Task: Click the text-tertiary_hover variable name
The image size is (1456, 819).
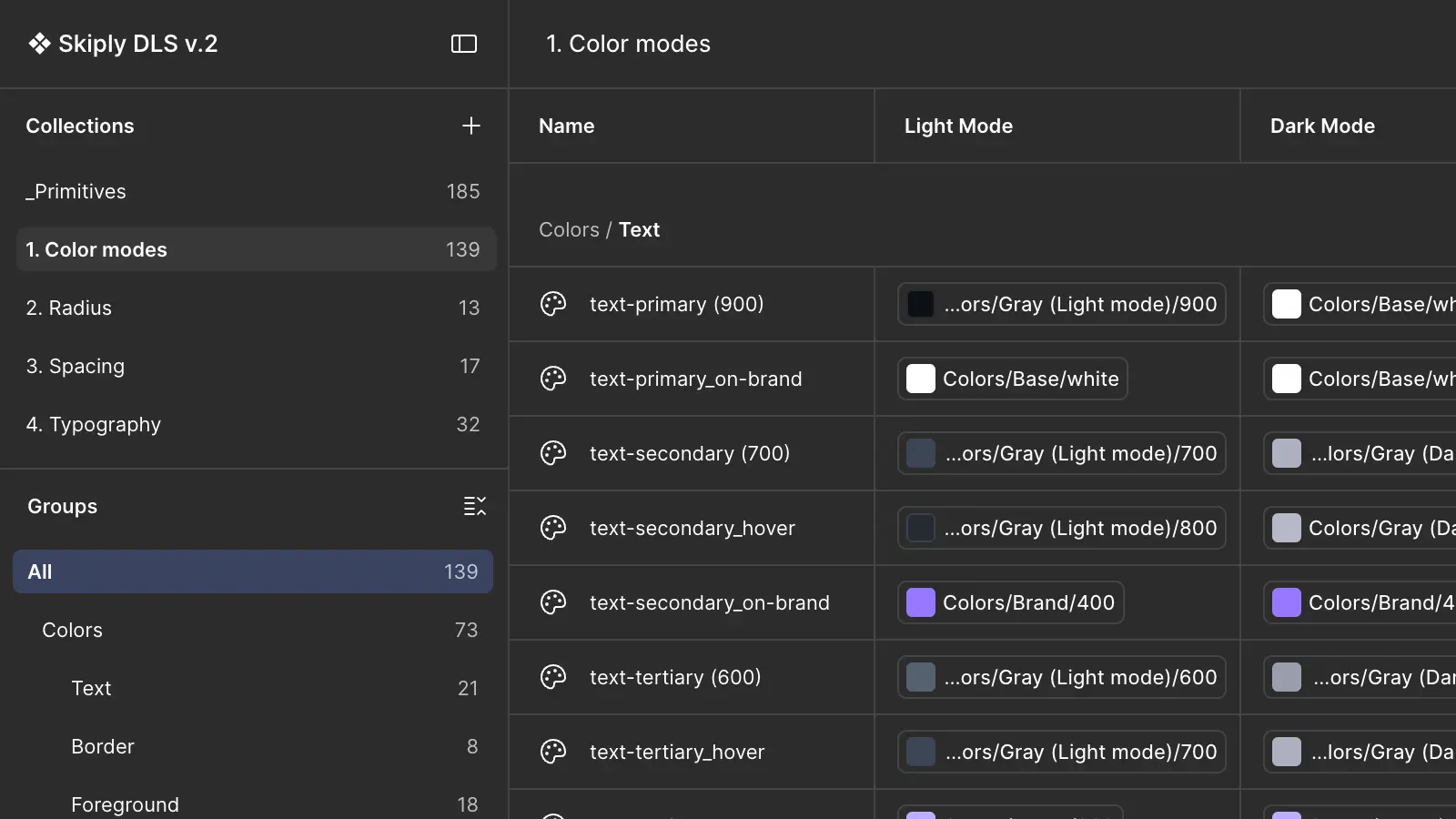Action: click(677, 752)
